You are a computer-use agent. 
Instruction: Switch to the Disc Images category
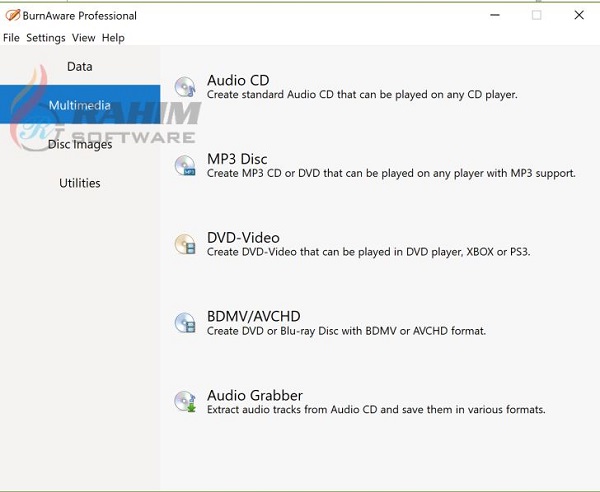coord(80,144)
